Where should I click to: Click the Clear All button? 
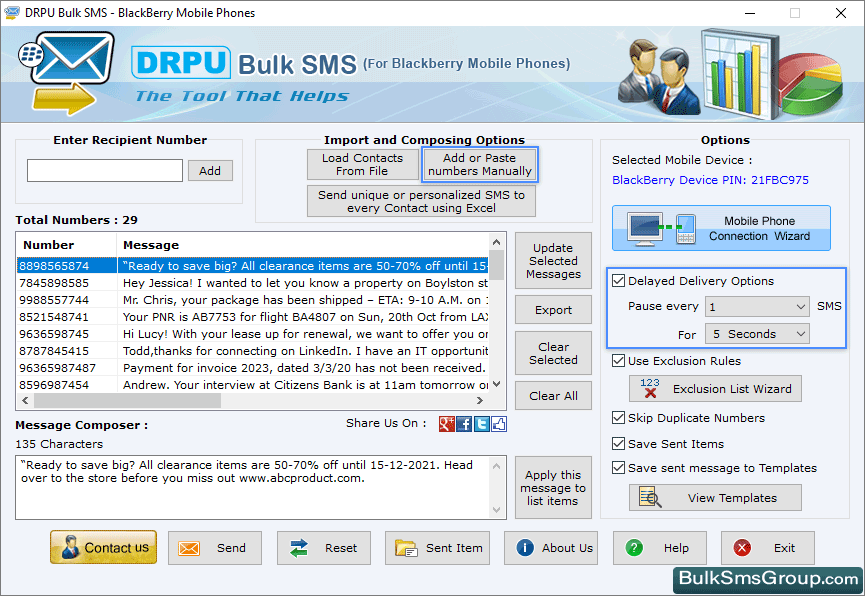click(x=553, y=396)
